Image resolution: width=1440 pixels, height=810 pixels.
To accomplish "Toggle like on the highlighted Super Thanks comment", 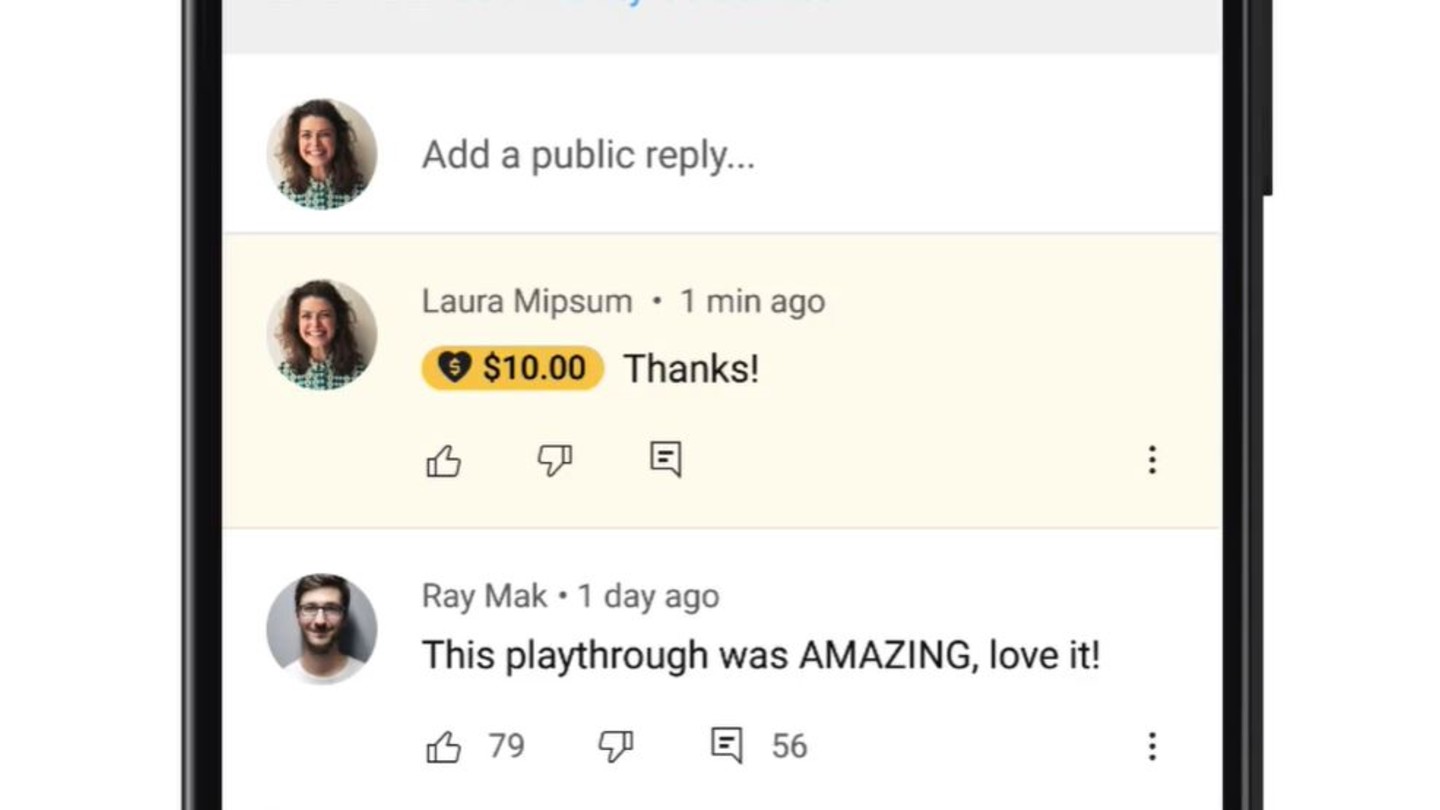I will point(444,460).
